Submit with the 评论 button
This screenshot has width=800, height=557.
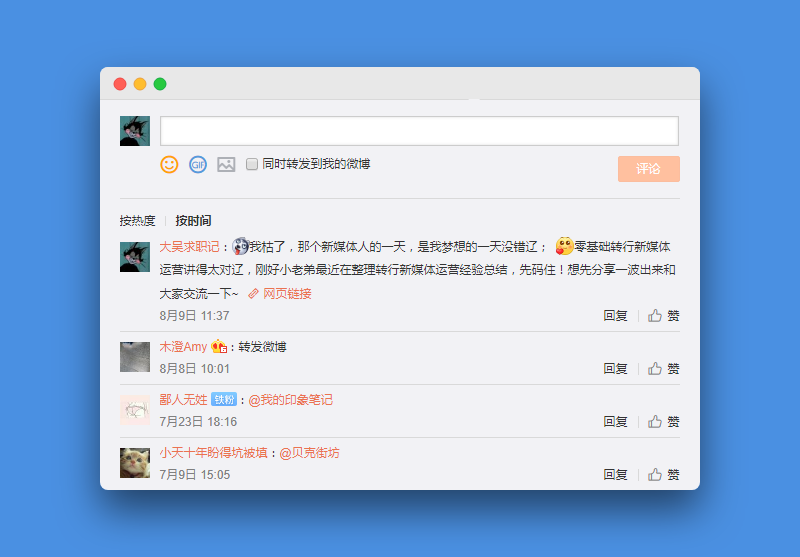pos(648,169)
